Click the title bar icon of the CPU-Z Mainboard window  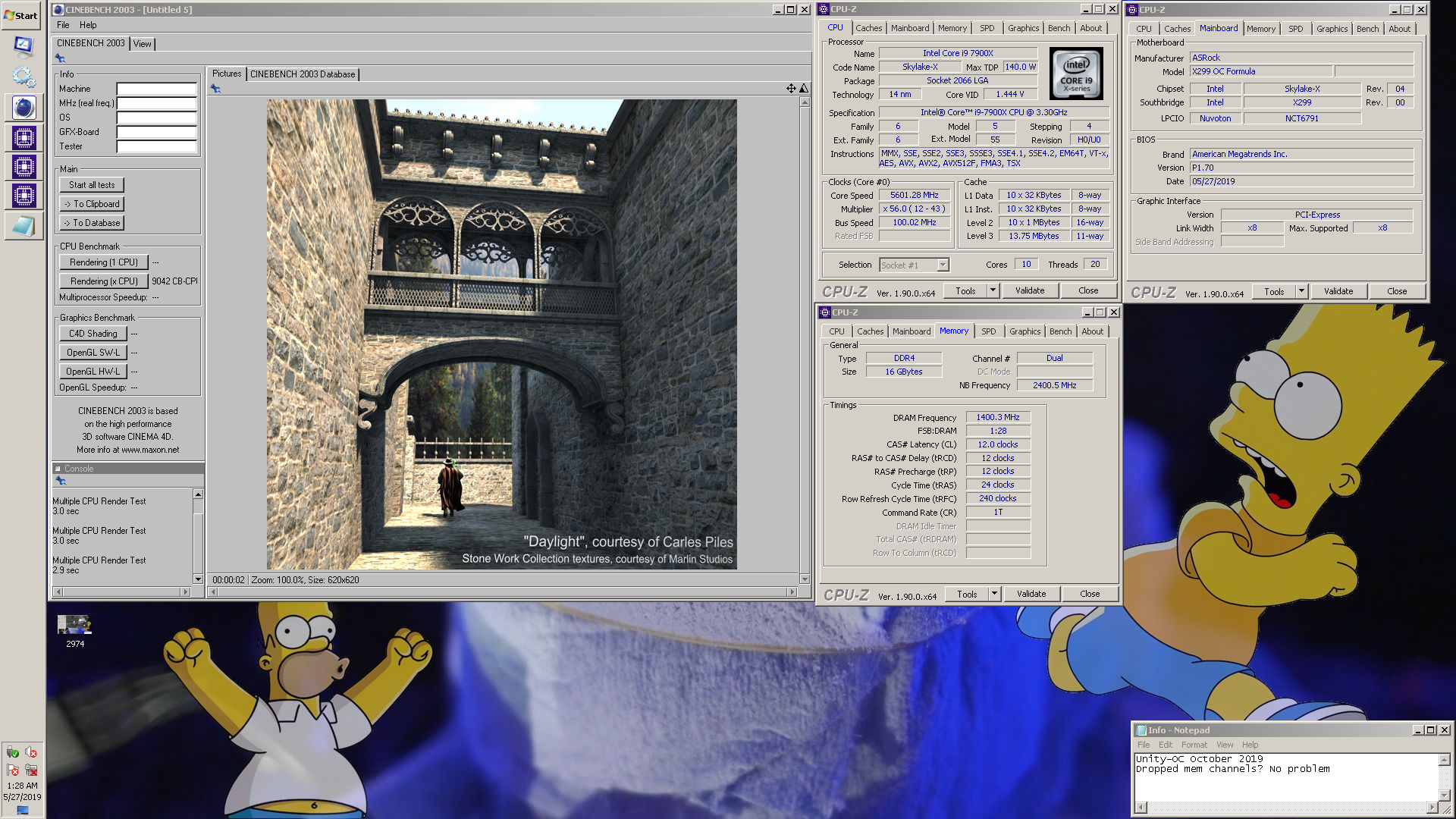(1132, 10)
